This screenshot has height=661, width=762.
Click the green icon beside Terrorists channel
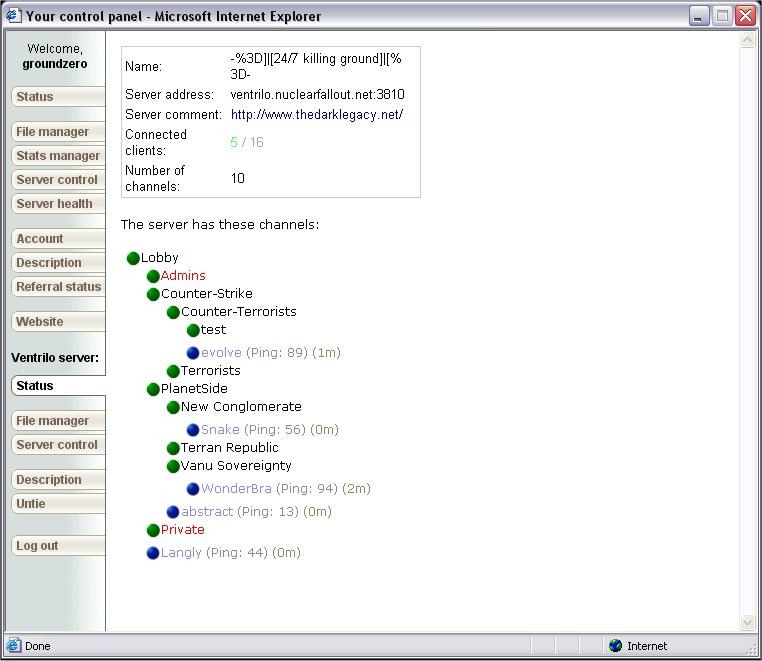173,371
